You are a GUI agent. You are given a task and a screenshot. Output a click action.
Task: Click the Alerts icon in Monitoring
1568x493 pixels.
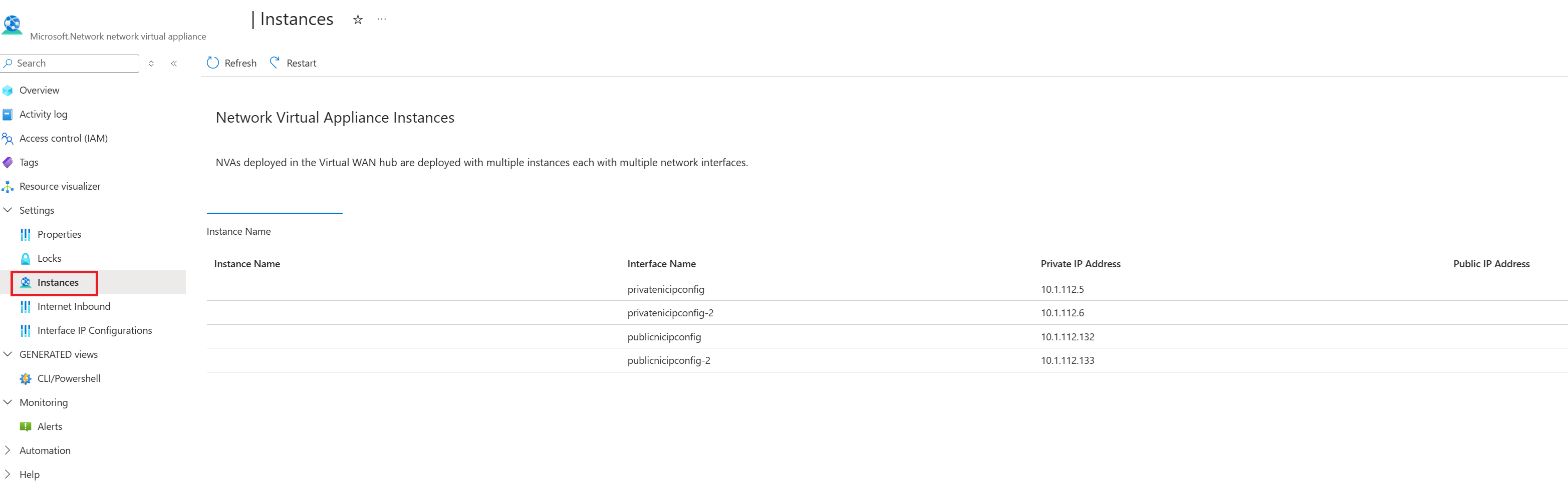pyautogui.click(x=26, y=427)
